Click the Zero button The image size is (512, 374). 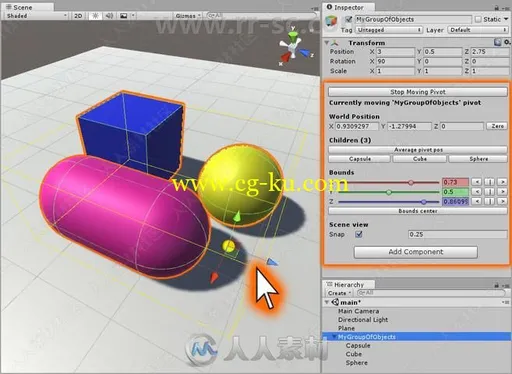pos(497,126)
